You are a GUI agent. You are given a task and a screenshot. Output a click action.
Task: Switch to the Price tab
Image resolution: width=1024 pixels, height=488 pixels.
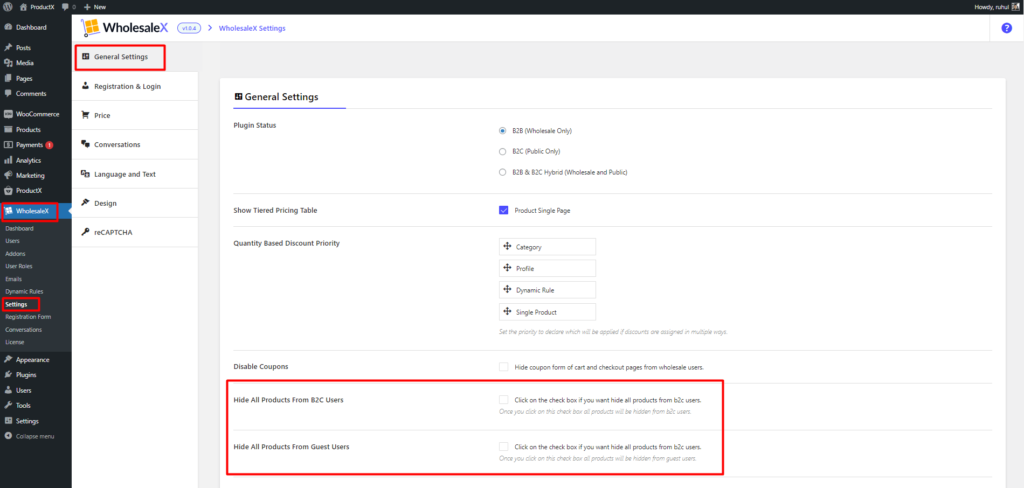(x=135, y=115)
